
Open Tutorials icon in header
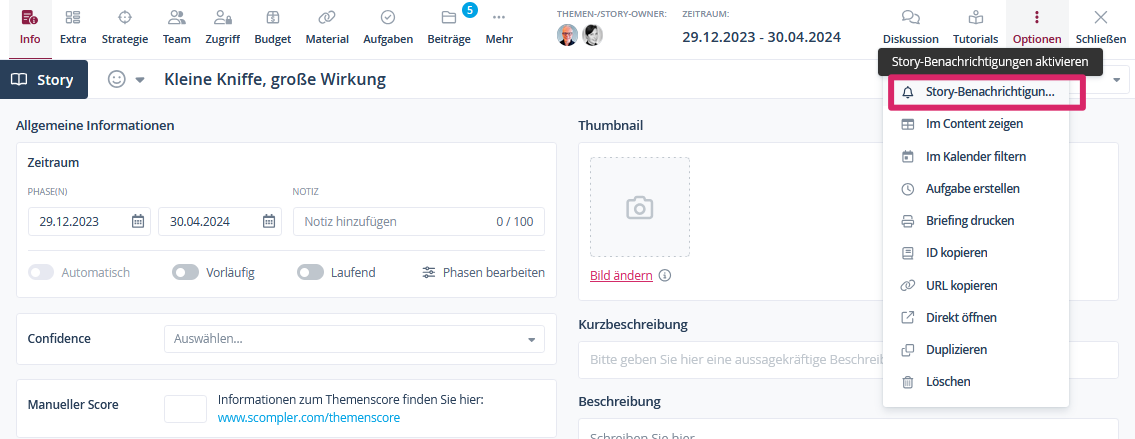pos(975,18)
